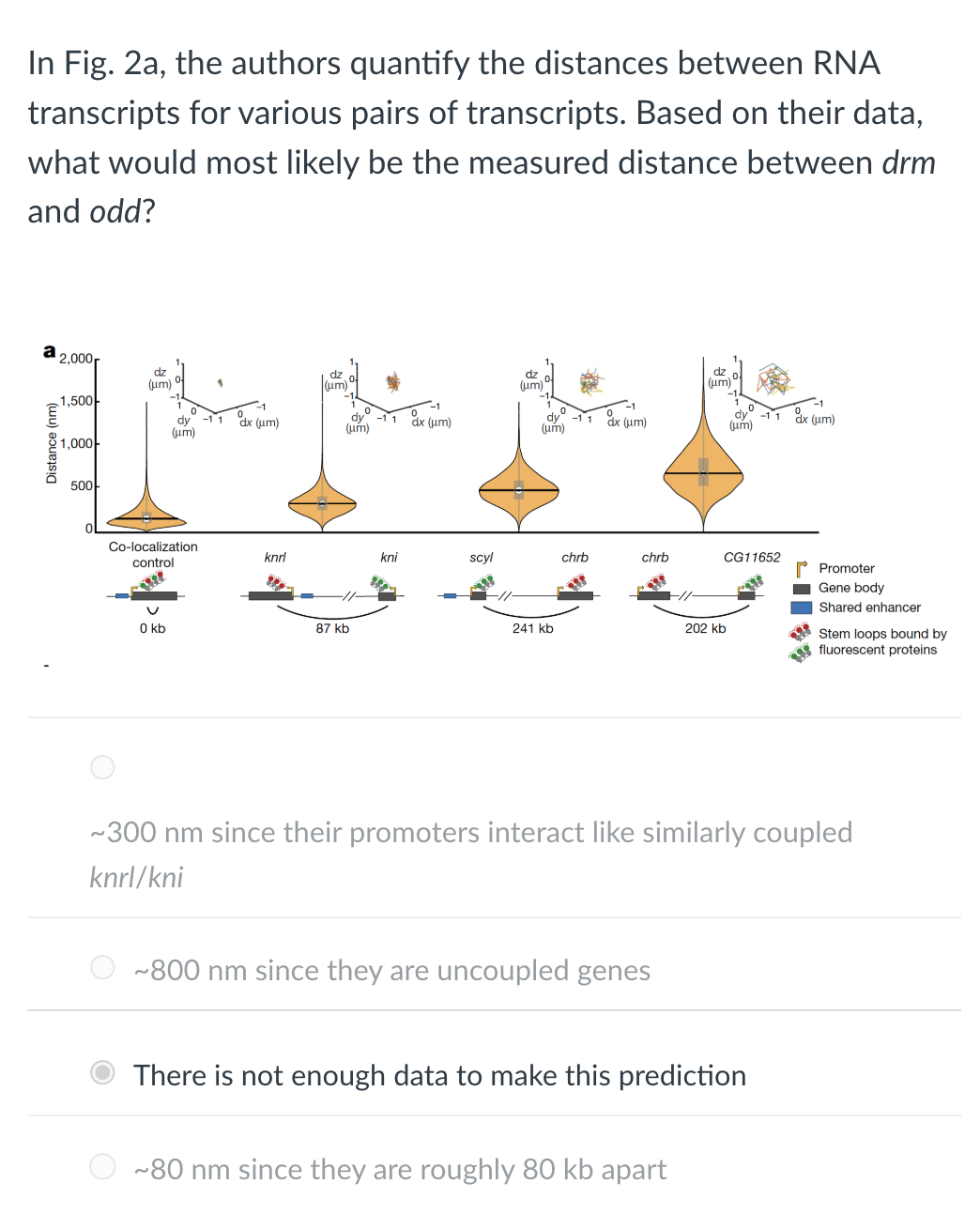Screen dimensions: 980x1230
Task: Click the '241 kb' distance label
Action: (532, 628)
